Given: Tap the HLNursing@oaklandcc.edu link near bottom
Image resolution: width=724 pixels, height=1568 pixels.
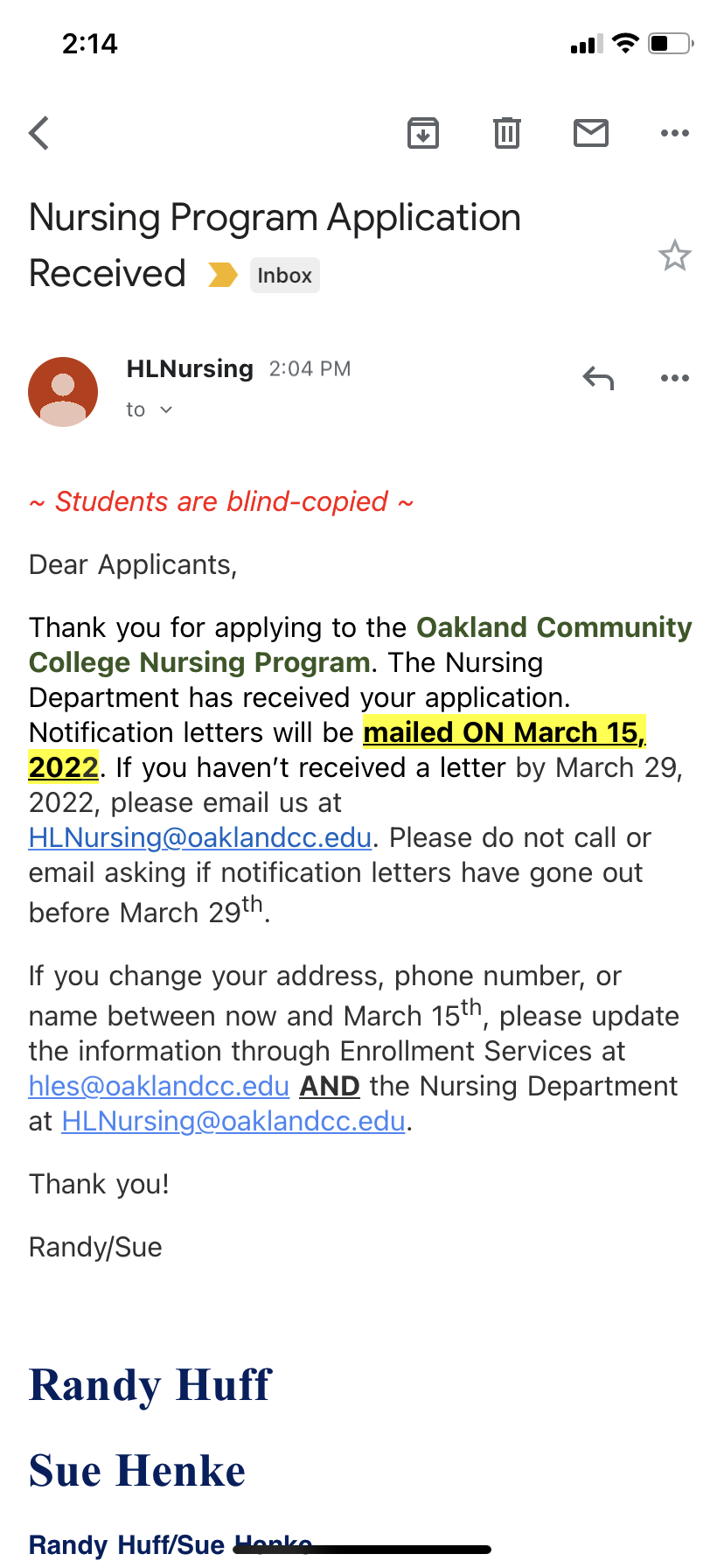Looking at the screenshot, I should [x=233, y=1121].
